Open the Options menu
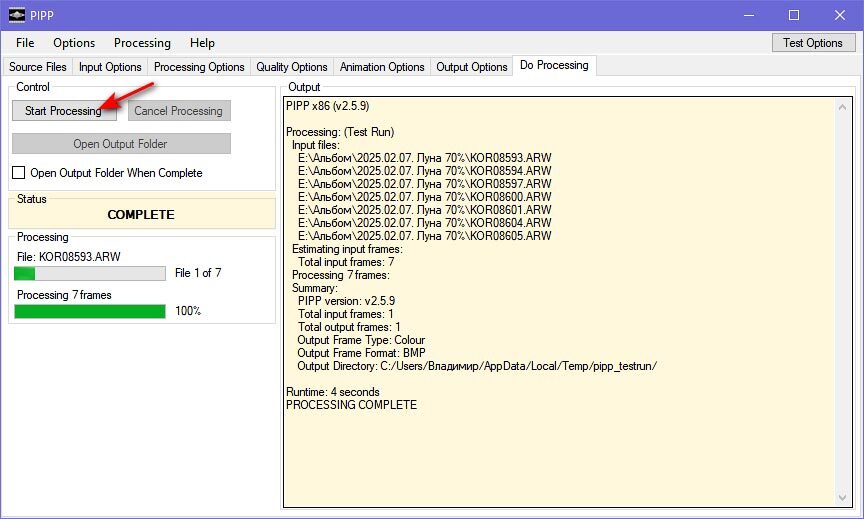The image size is (864, 519). [x=74, y=43]
